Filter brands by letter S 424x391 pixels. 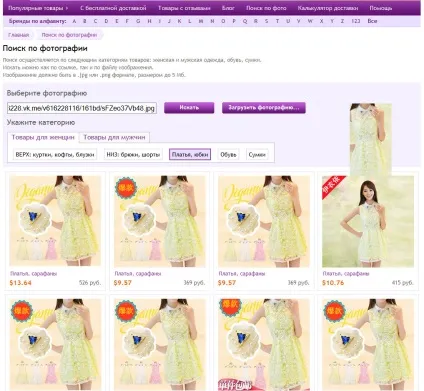tap(266, 21)
